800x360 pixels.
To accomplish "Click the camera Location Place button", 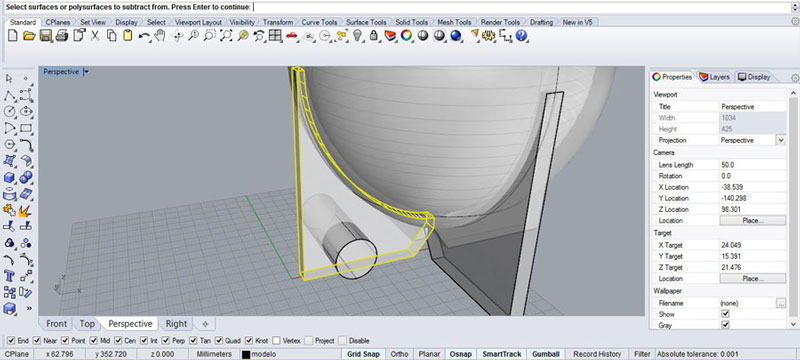I will click(753, 220).
